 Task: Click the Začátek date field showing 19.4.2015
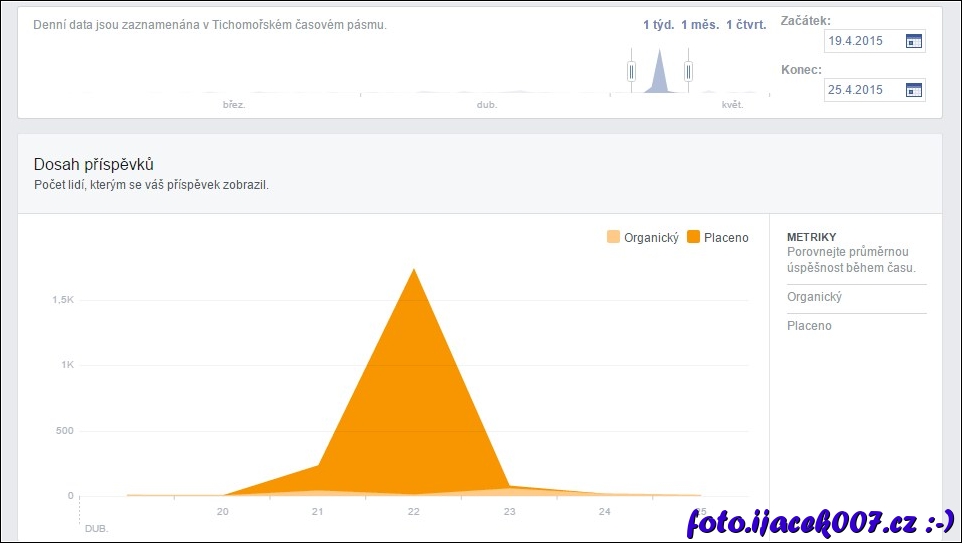pyautogui.click(x=862, y=41)
